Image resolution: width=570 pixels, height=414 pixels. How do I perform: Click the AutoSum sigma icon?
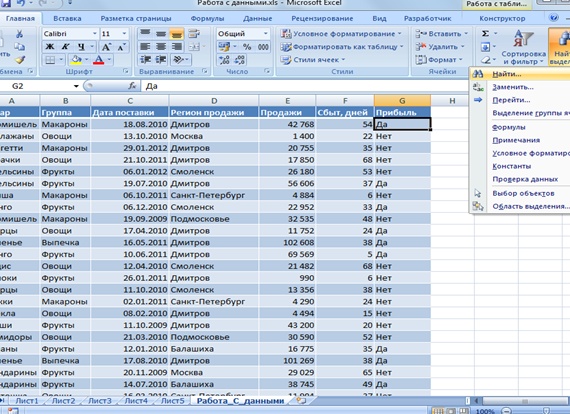485,34
